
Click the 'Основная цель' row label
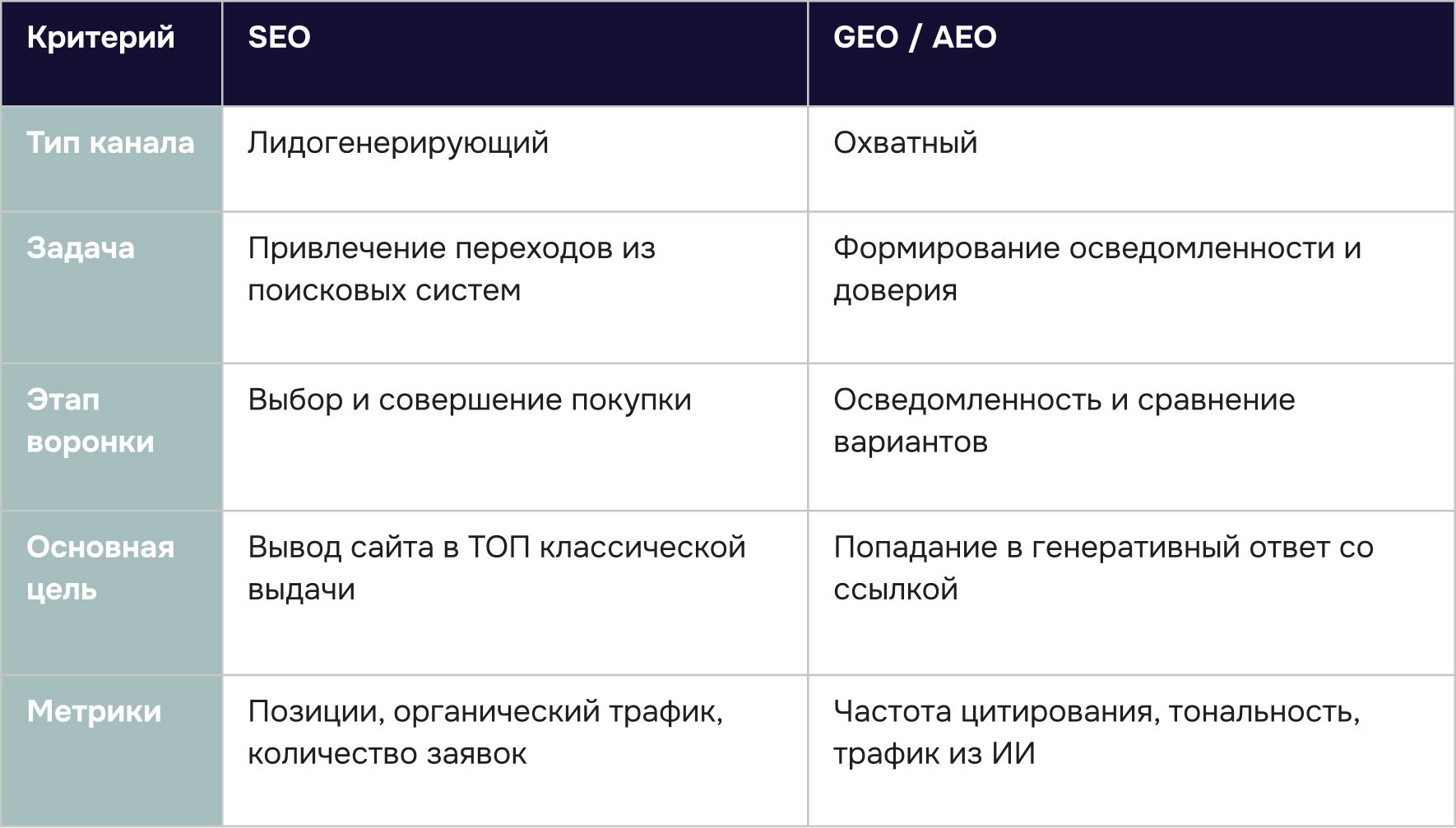pos(111,593)
